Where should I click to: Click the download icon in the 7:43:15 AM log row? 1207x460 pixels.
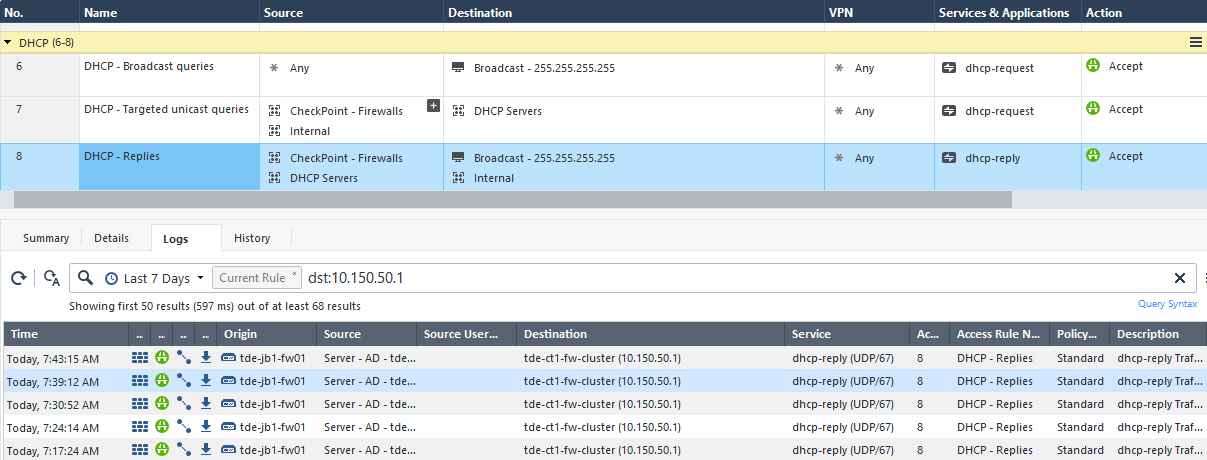point(206,358)
